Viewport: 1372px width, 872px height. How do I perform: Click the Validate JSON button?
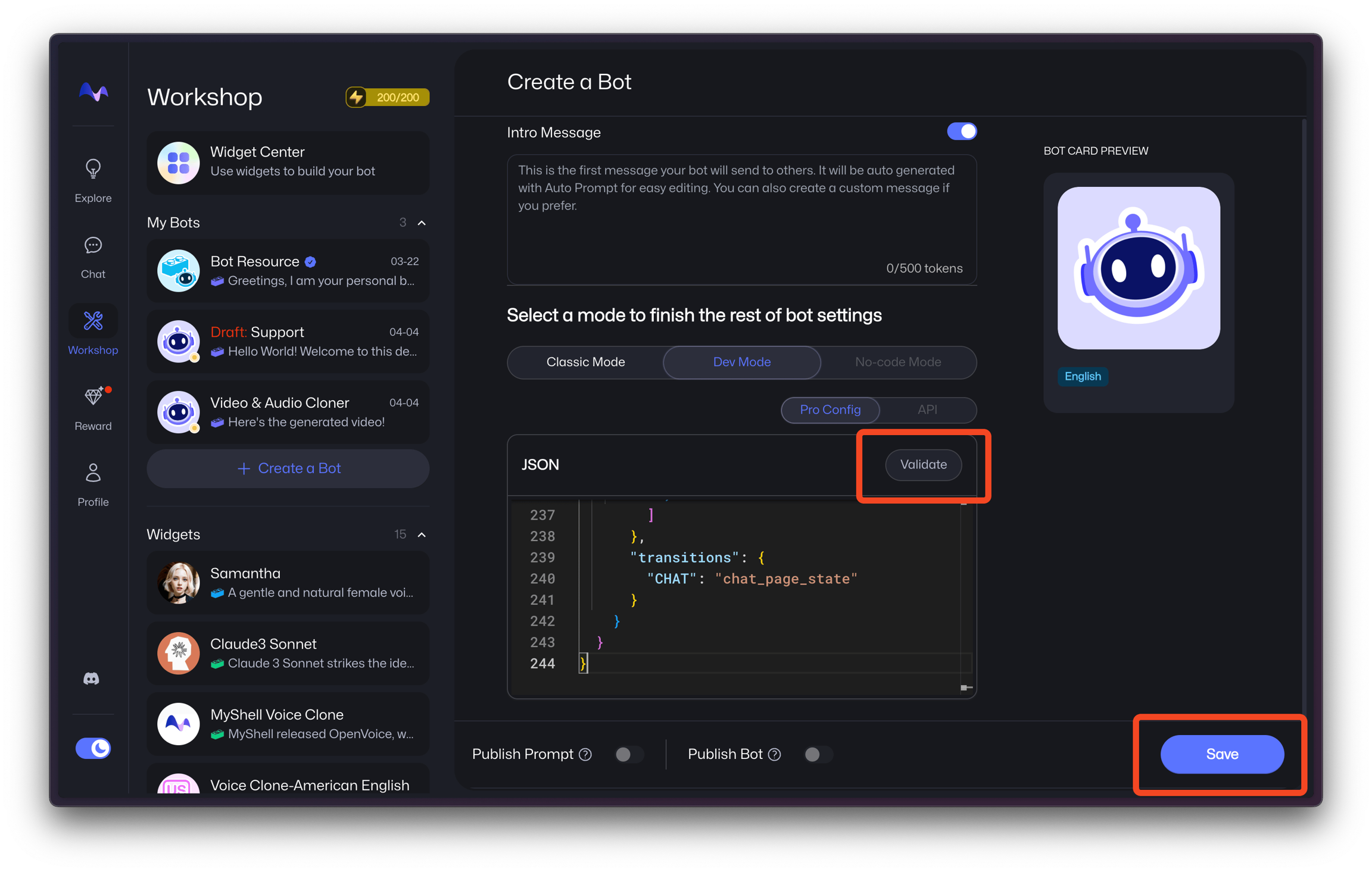tap(923, 465)
